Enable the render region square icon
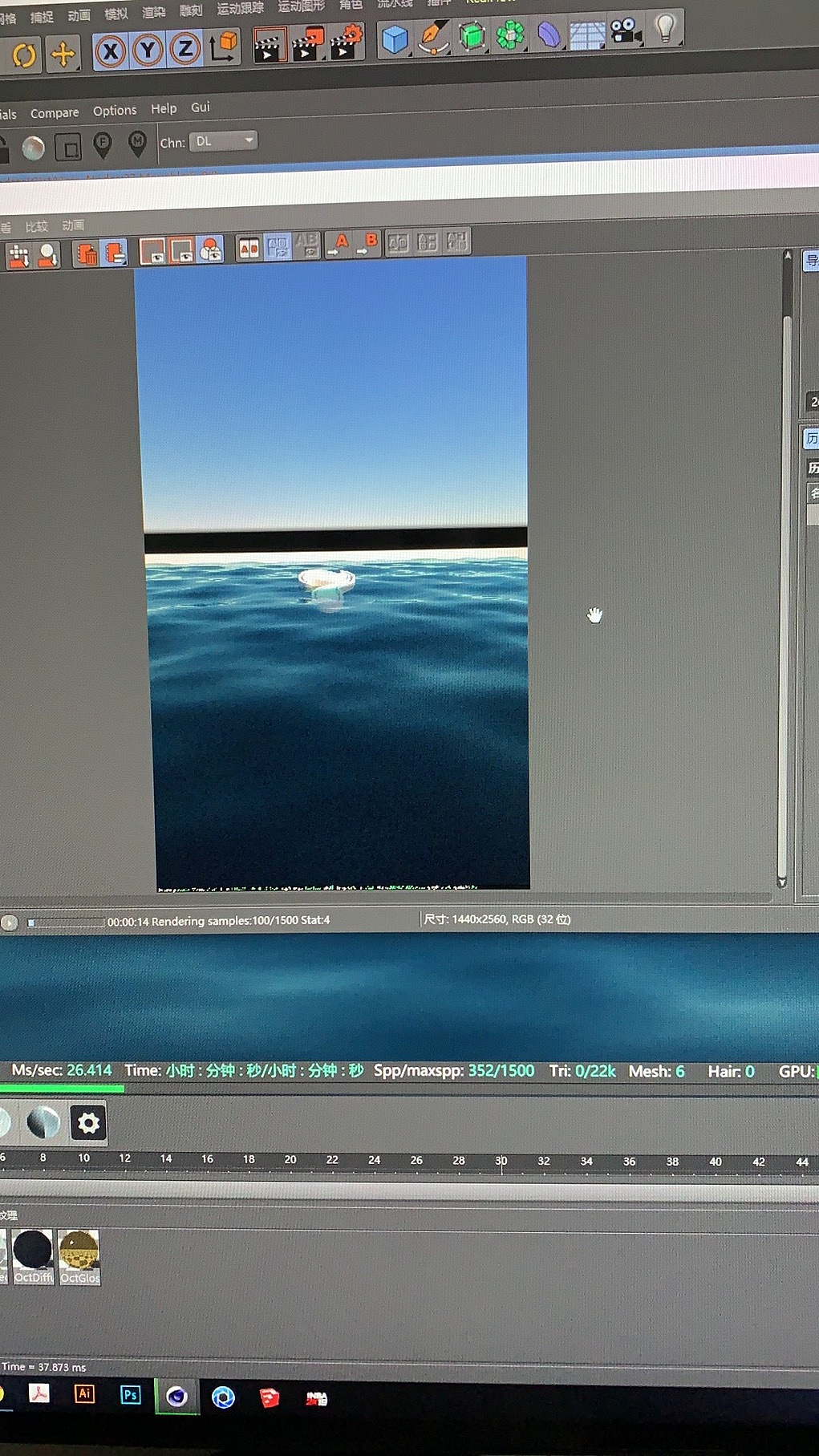819x1456 pixels. [x=68, y=147]
